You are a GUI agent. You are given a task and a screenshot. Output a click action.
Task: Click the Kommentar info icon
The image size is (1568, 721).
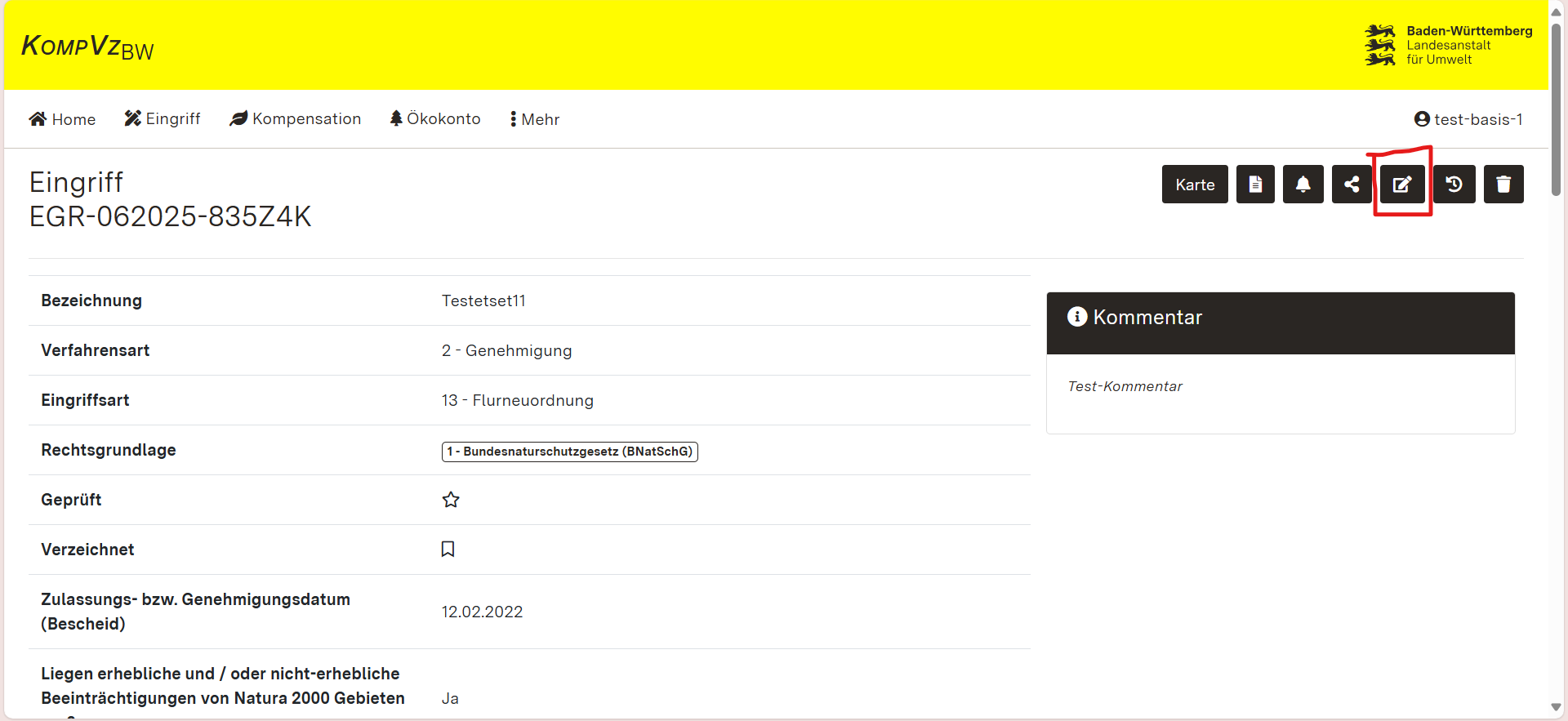click(x=1077, y=317)
